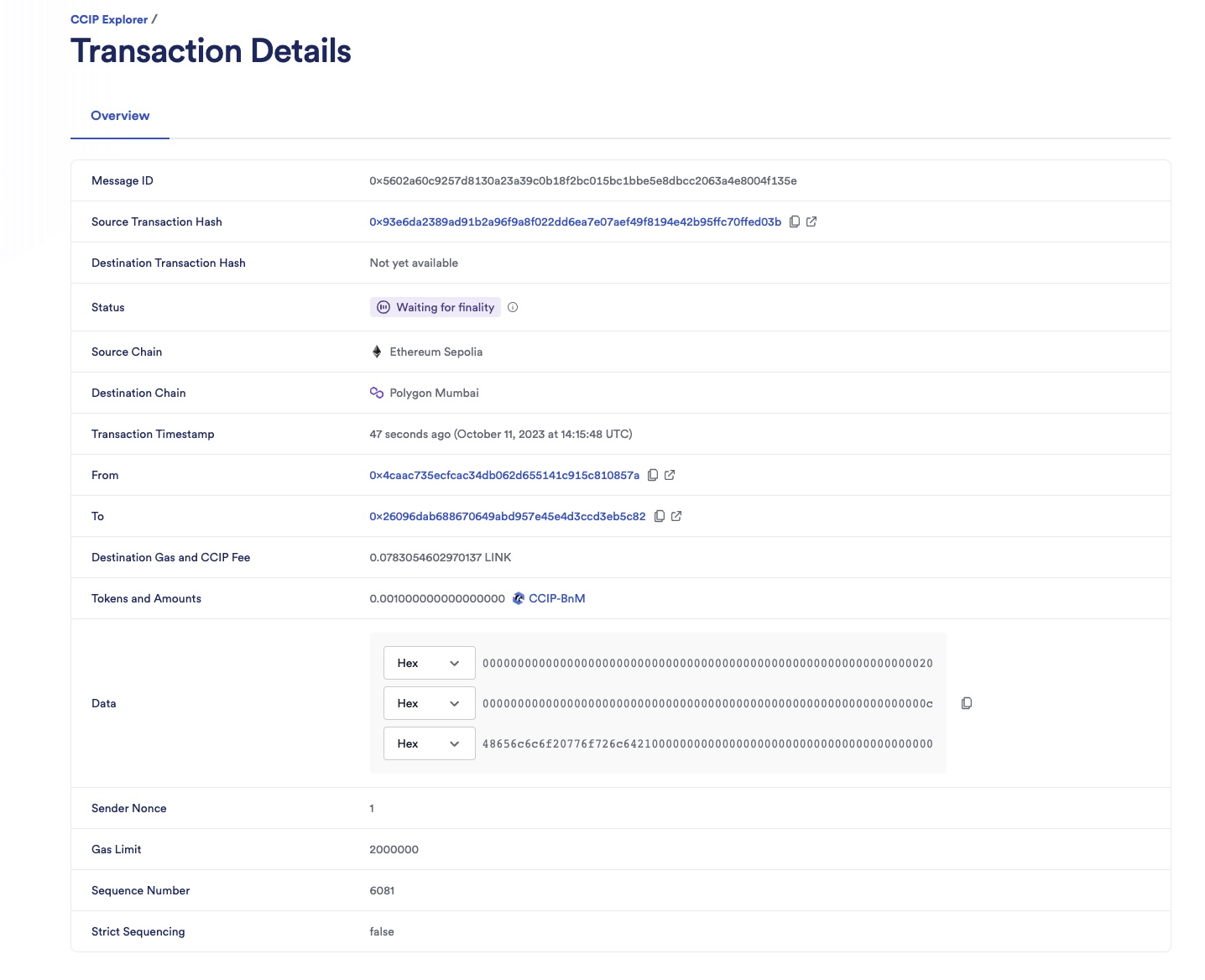The width and height of the screenshot is (1205, 980).
Task: Click the Waiting for finality status badge
Action: (x=436, y=308)
